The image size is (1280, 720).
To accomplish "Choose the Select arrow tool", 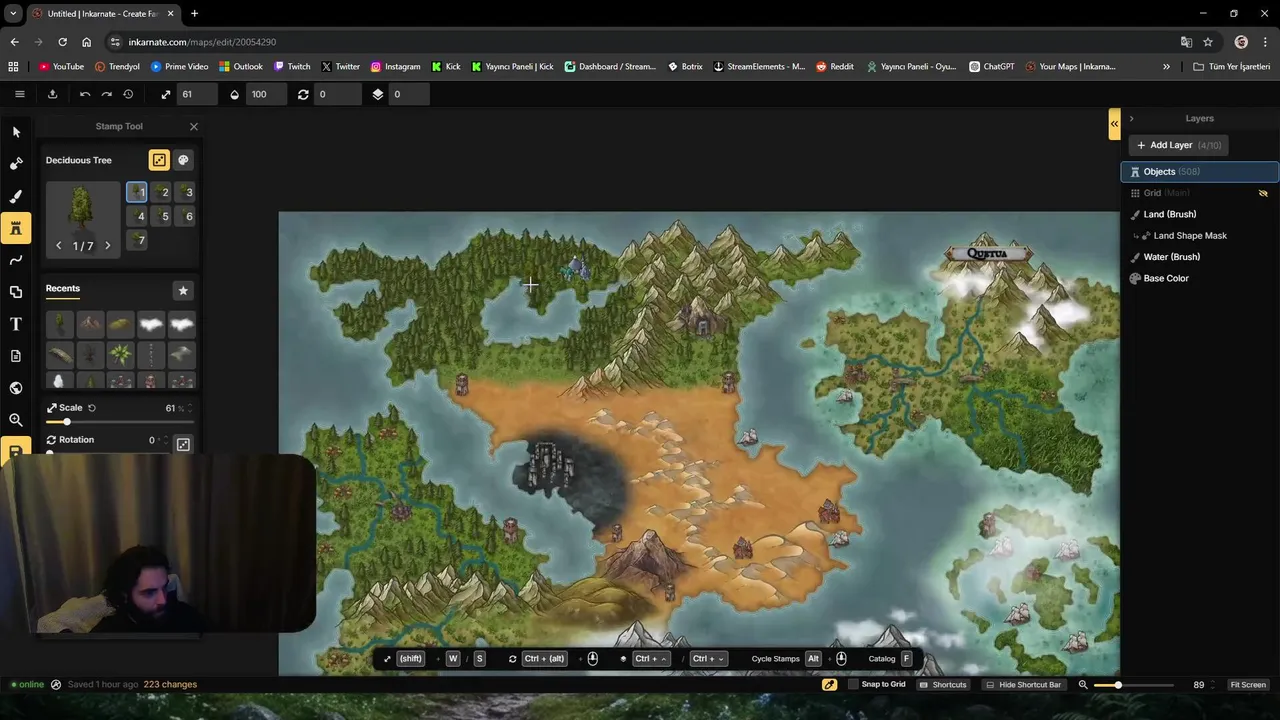I will click(16, 132).
